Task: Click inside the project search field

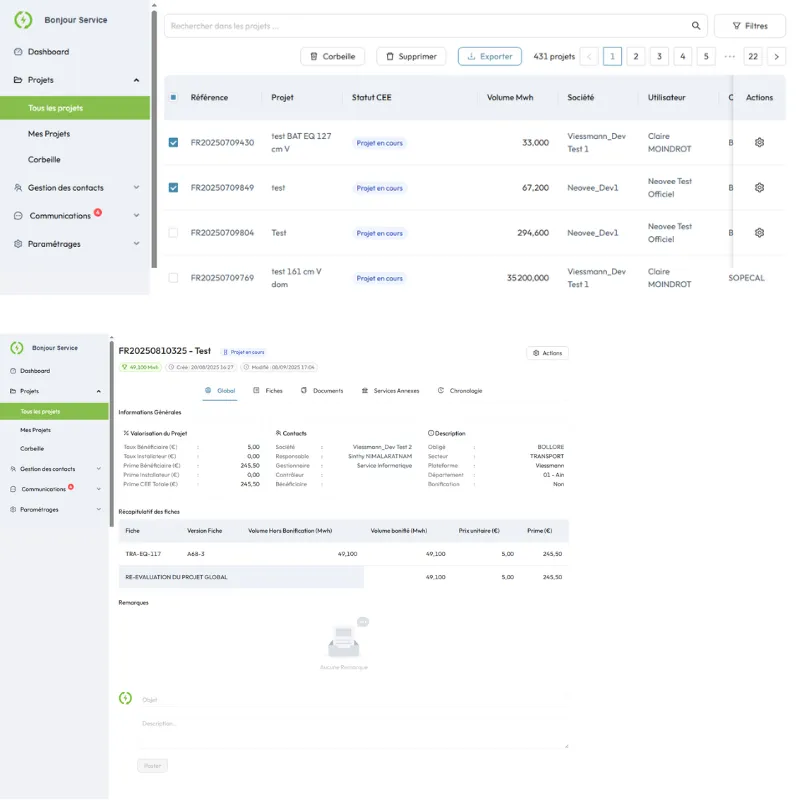Action: tap(400, 24)
